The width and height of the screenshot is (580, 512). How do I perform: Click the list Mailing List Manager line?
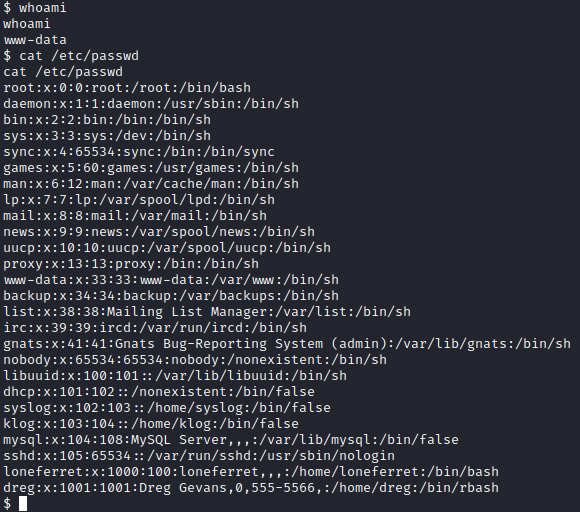[207, 311]
